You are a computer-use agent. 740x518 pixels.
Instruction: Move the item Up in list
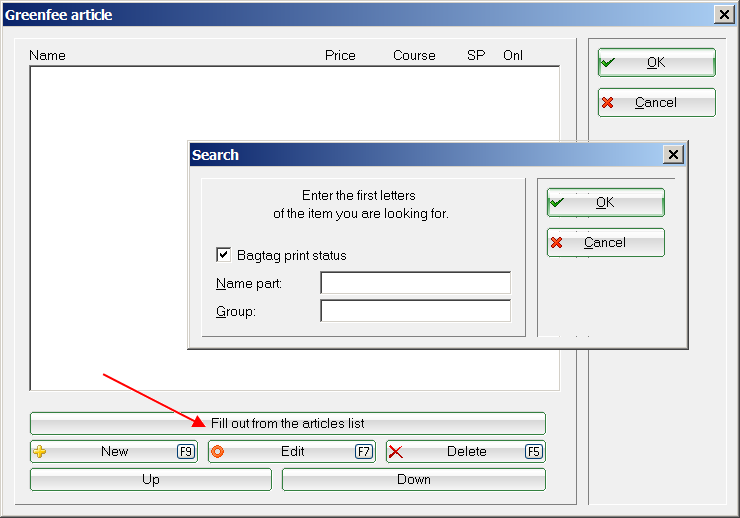pos(151,480)
